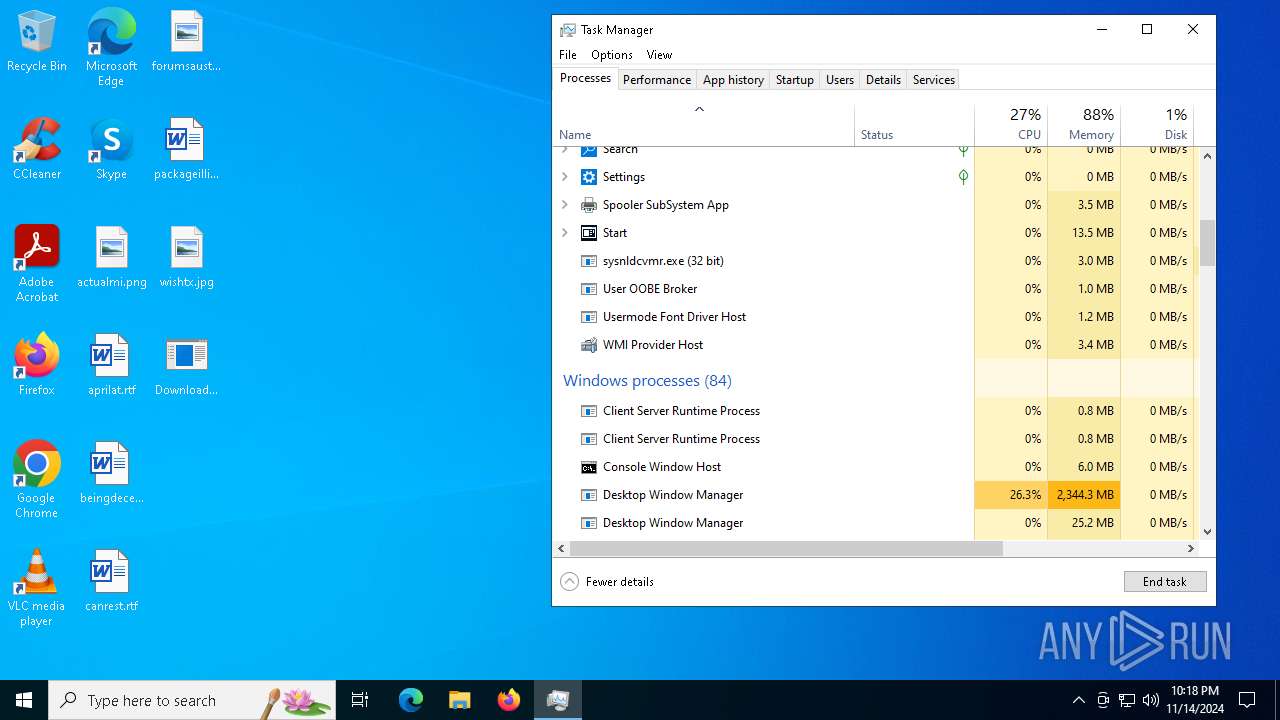Open Edge from the taskbar
The width and height of the screenshot is (1280, 720).
[411, 700]
